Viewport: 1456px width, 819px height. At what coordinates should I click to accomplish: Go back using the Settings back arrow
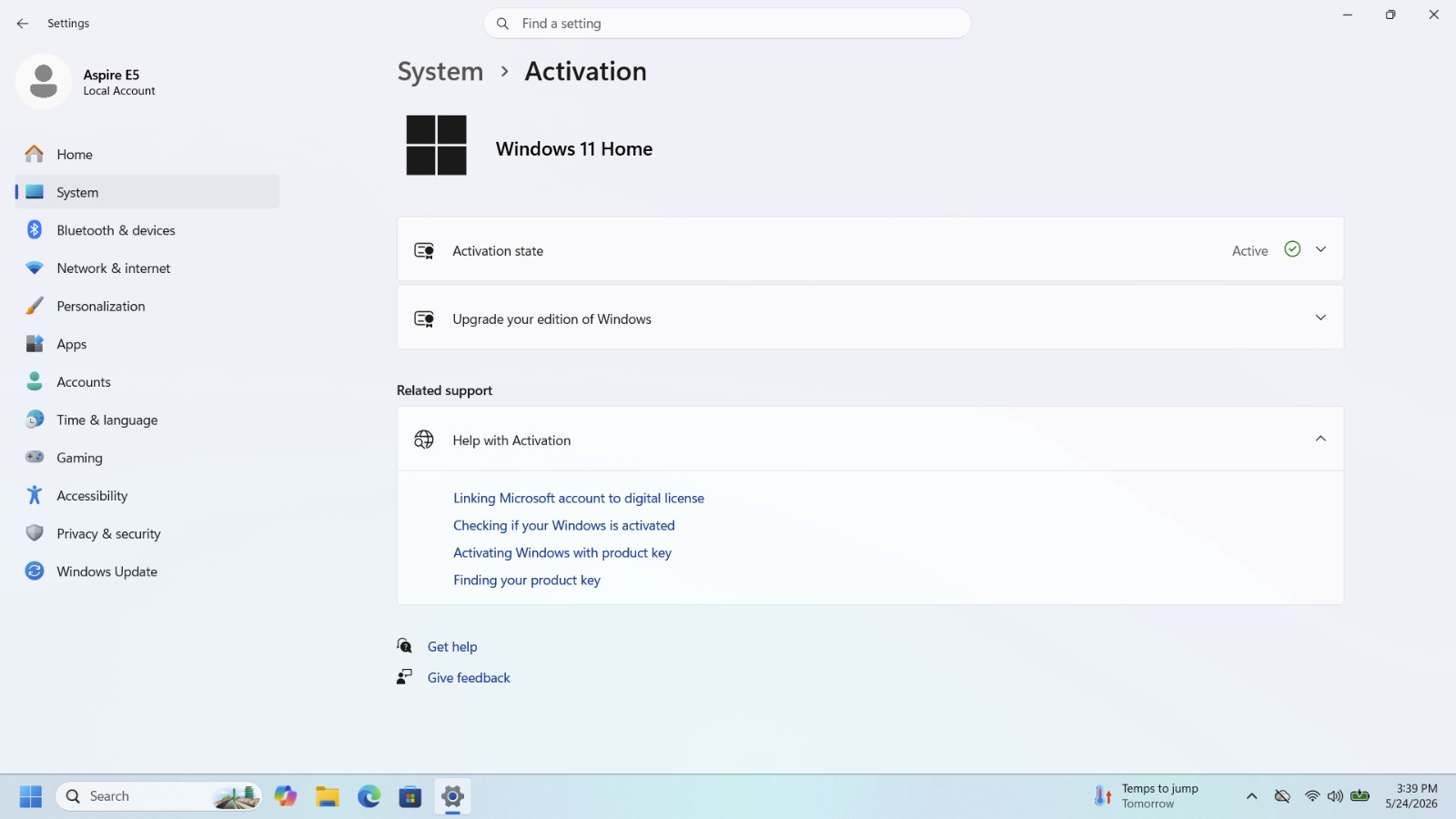coord(23,24)
